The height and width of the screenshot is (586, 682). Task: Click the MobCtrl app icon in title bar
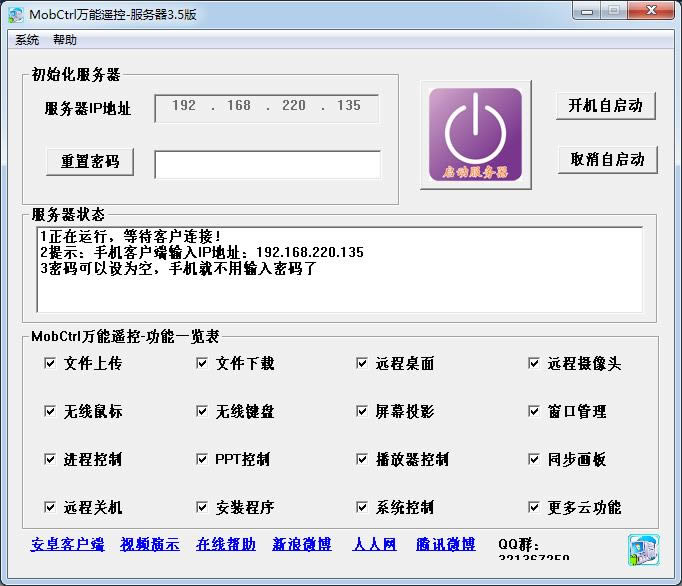(x=15, y=14)
